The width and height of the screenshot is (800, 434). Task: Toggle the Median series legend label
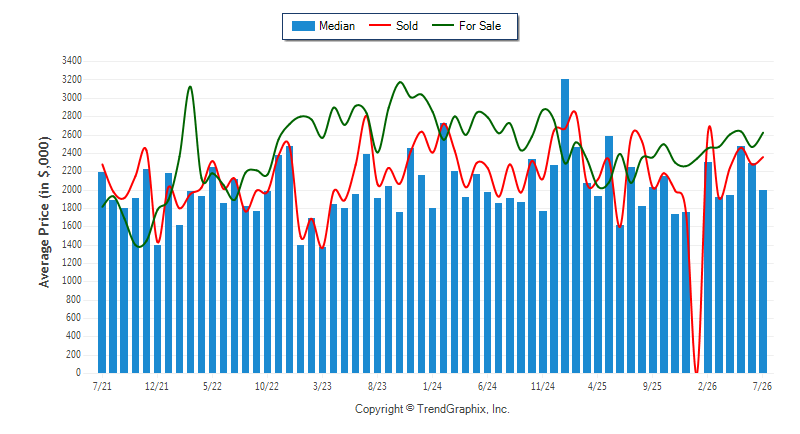pos(337,26)
